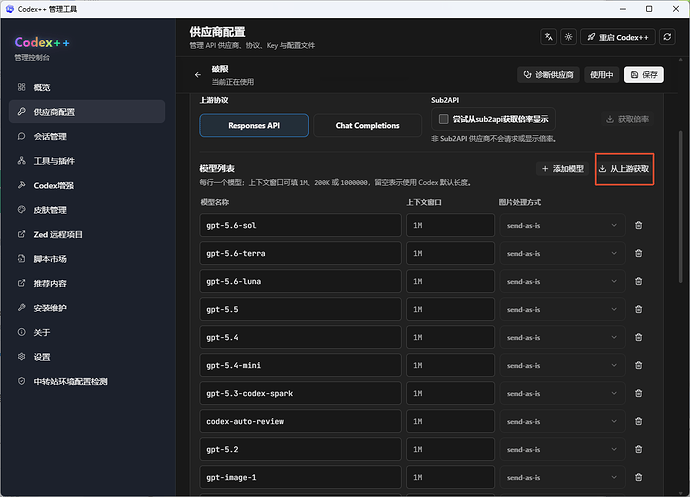The width and height of the screenshot is (690, 497).
Task: Open Codex增强 in the sidebar
Action: [87, 185]
